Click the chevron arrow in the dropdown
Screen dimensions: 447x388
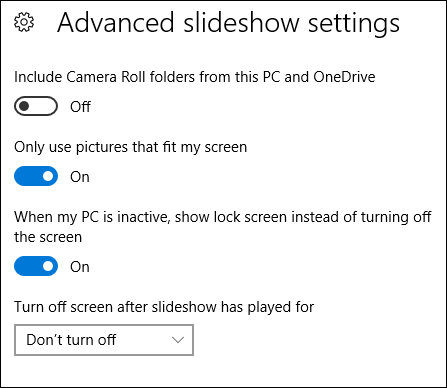[x=178, y=340]
